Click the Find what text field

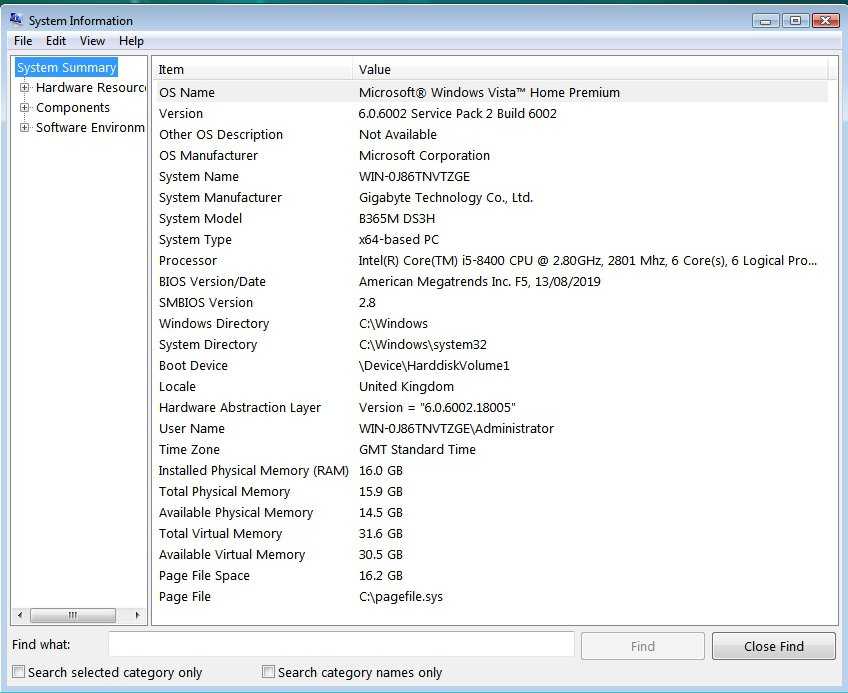point(341,646)
